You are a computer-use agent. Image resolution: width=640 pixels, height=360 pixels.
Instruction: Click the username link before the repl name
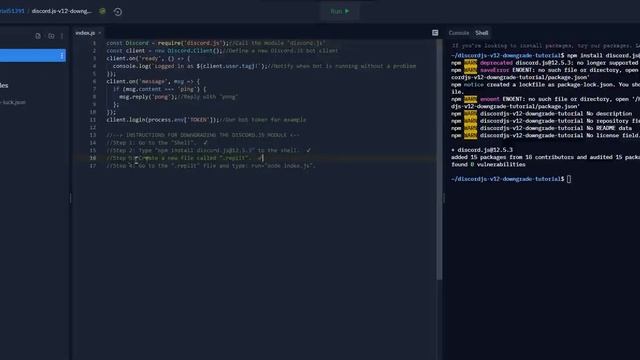pos(12,11)
